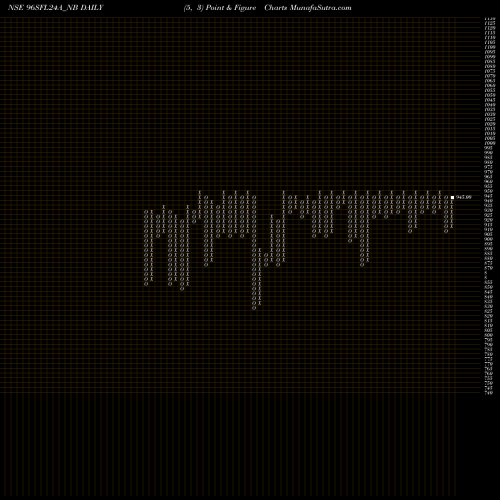
Task: Click the "NSE 96SFL24A_NB DAILY" chart title
Action: (x=56, y=8)
